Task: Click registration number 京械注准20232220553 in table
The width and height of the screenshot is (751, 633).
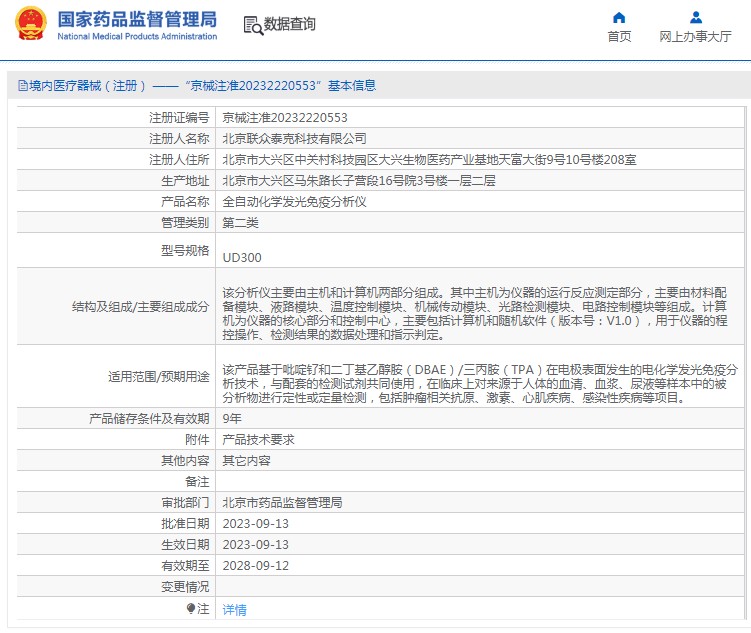Action: click(285, 117)
